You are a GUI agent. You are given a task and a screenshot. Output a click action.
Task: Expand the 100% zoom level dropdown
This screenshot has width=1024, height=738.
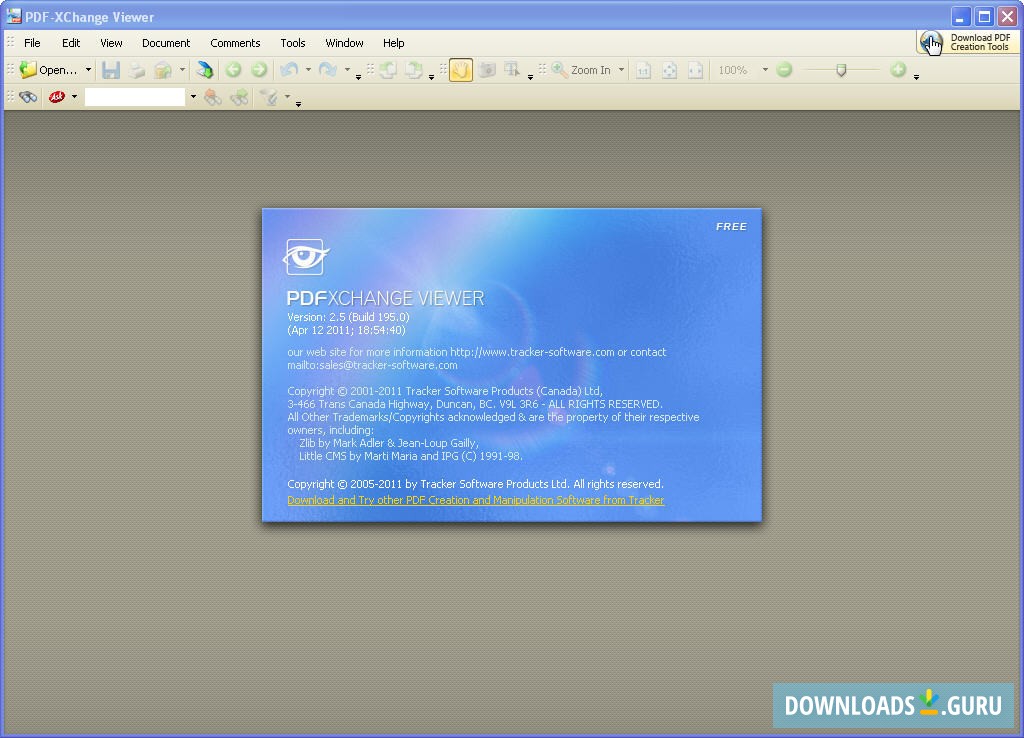click(x=765, y=70)
